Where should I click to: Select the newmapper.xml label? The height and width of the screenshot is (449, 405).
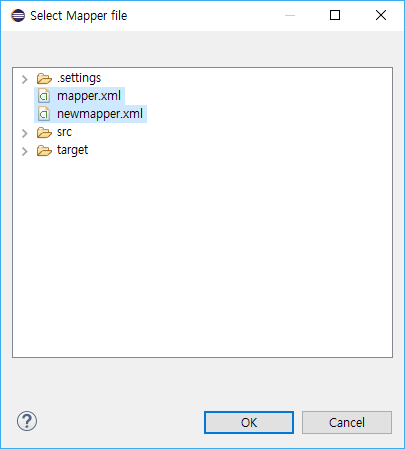(x=100, y=114)
